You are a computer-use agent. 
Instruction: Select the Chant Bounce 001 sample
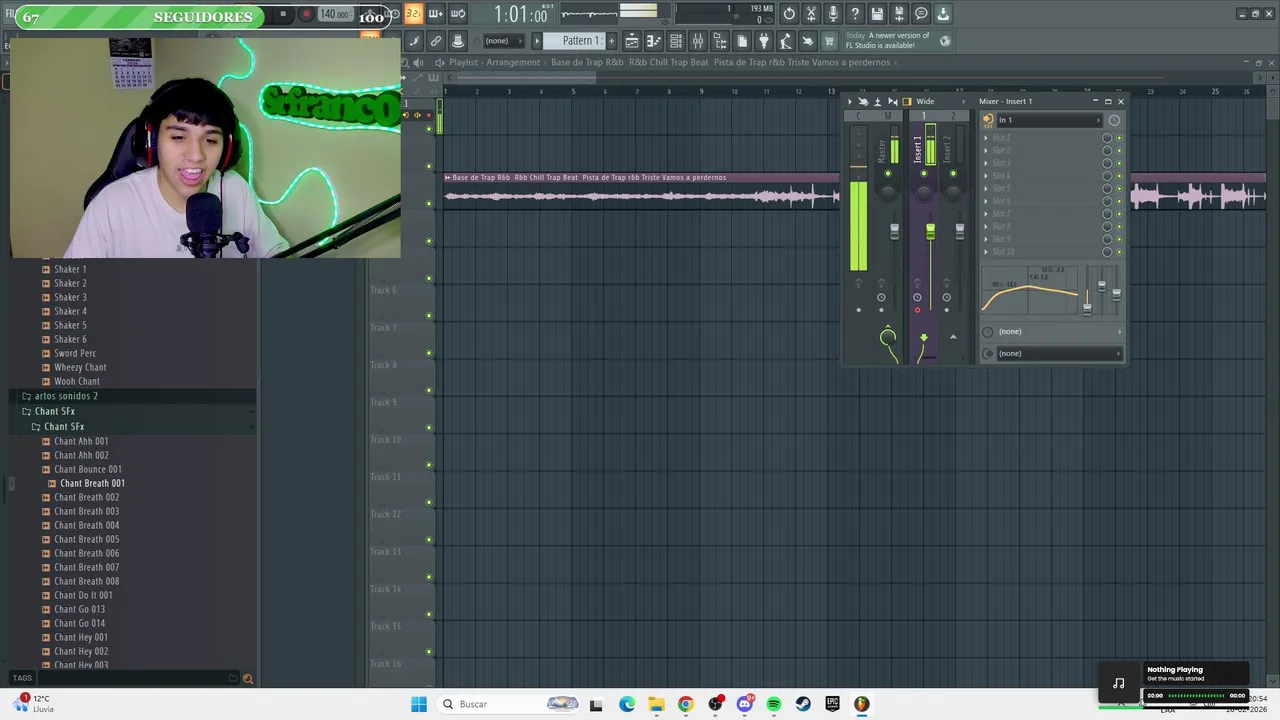(88, 469)
